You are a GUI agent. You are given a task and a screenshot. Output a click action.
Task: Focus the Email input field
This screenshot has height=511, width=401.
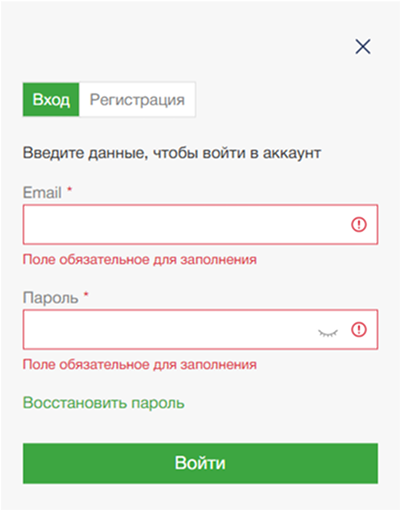(x=200, y=224)
